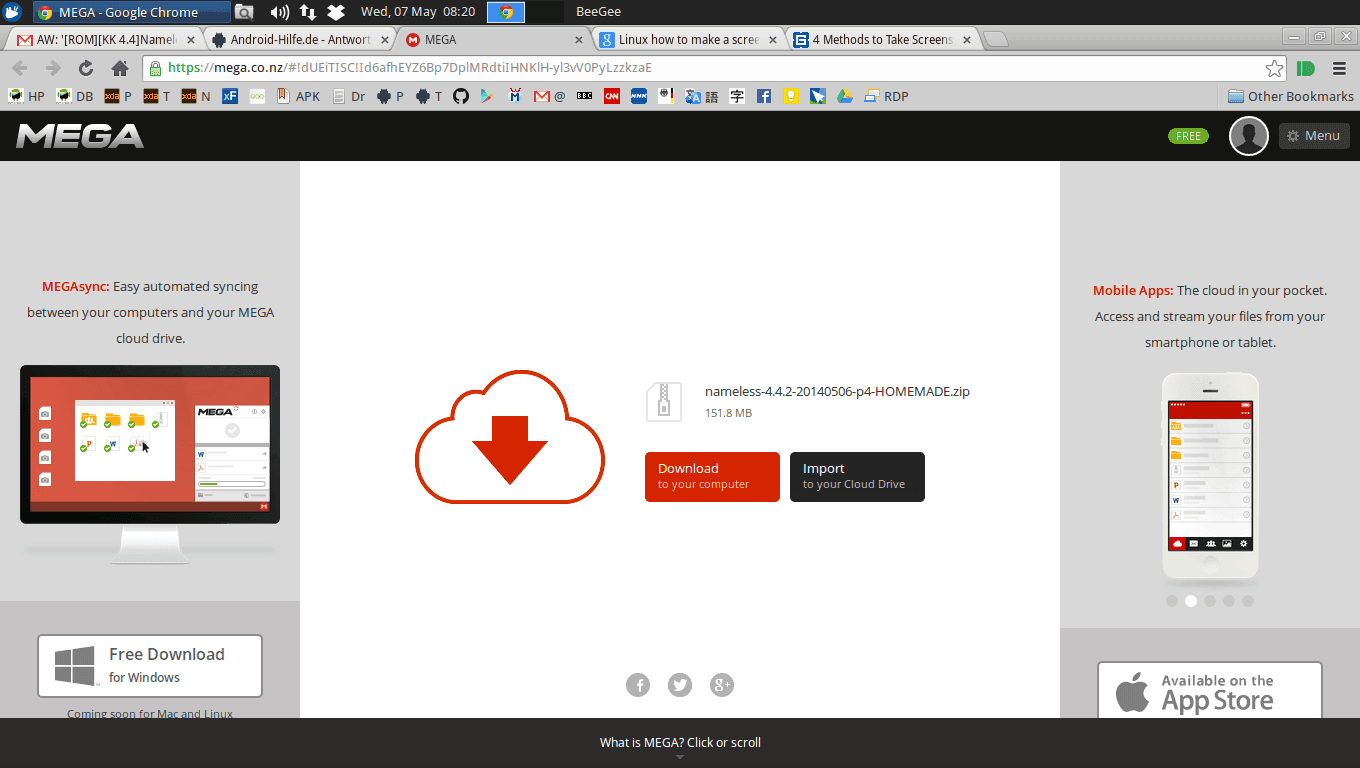The image size is (1360, 768).
Task: Click the MEGAsync monitor illustration
Action: pyautogui.click(x=150, y=464)
